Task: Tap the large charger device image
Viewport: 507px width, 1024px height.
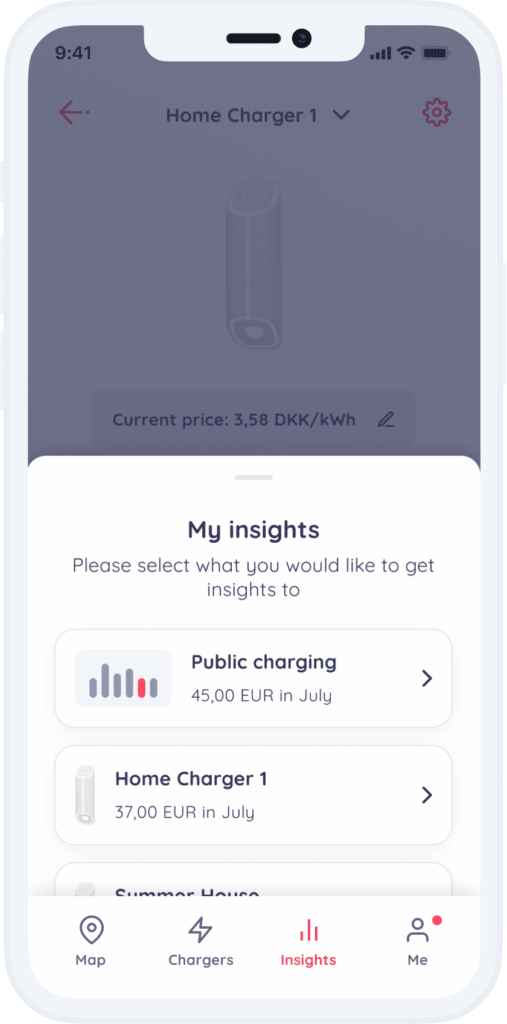Action: tap(254, 263)
